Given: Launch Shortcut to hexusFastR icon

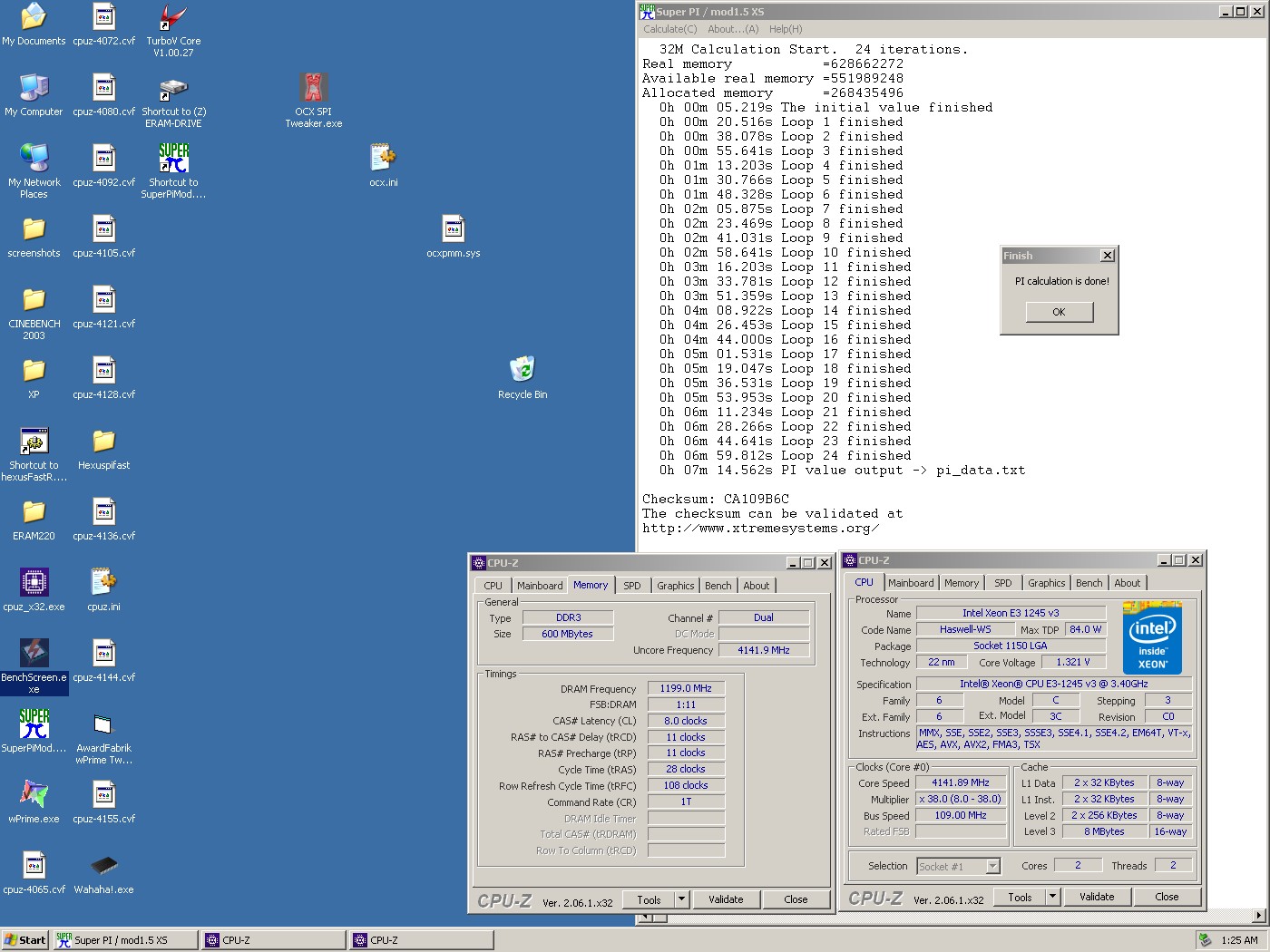Looking at the screenshot, I should (x=34, y=453).
